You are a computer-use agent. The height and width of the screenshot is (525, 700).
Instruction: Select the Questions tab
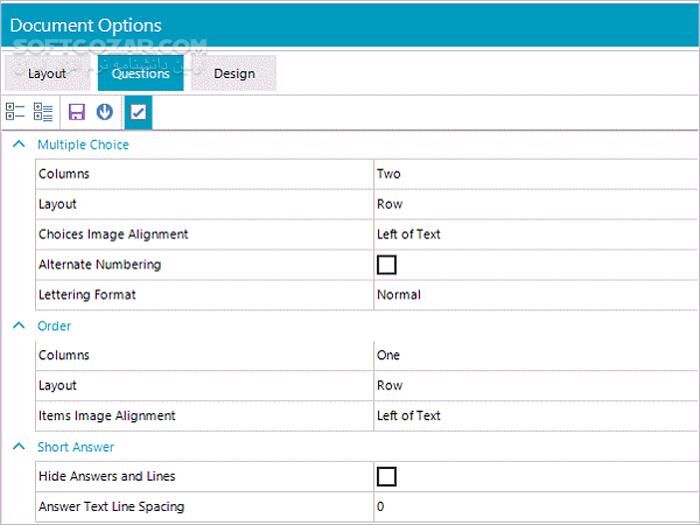pyautogui.click(x=140, y=73)
